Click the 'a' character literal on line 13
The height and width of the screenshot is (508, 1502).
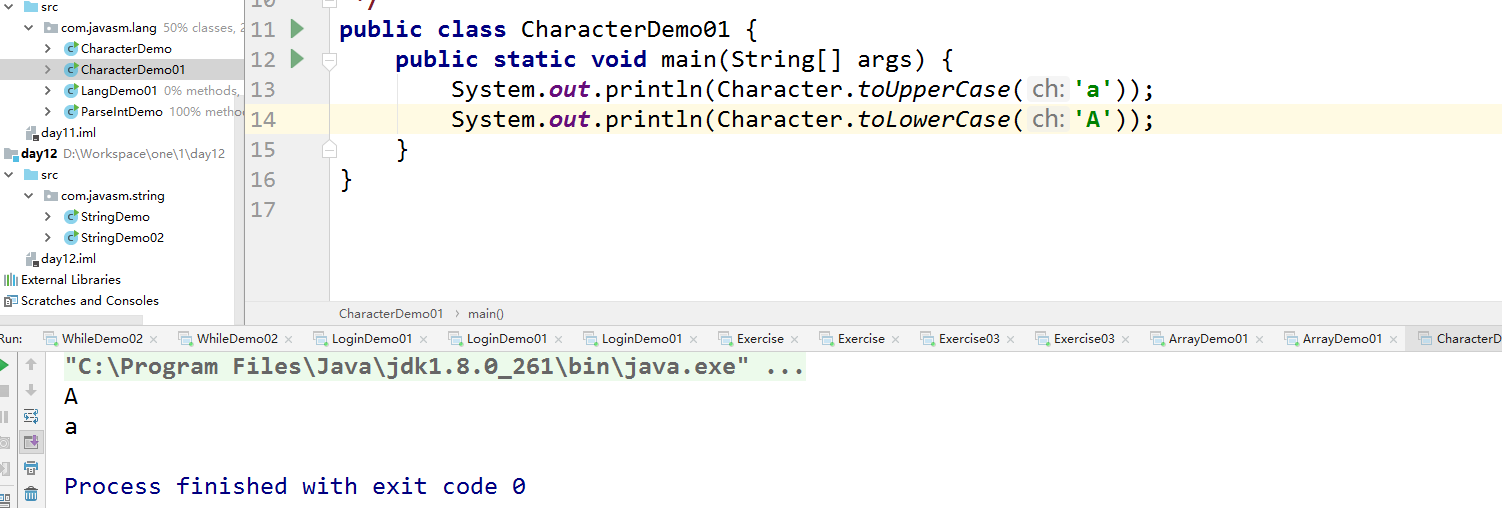coord(1093,90)
